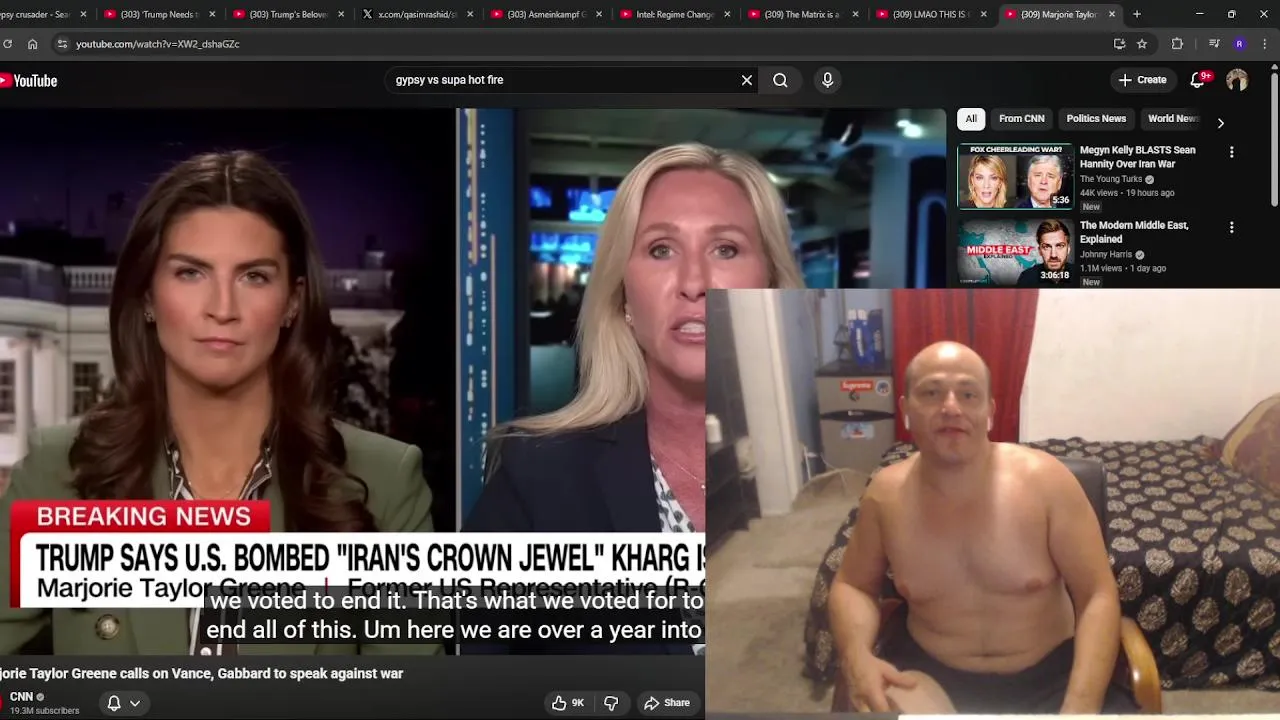Select the 'World News' filter chip

coord(1172,119)
